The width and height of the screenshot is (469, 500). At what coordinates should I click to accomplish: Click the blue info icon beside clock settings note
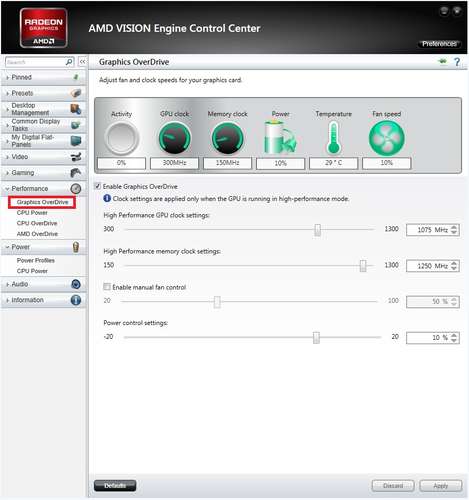tap(107, 198)
